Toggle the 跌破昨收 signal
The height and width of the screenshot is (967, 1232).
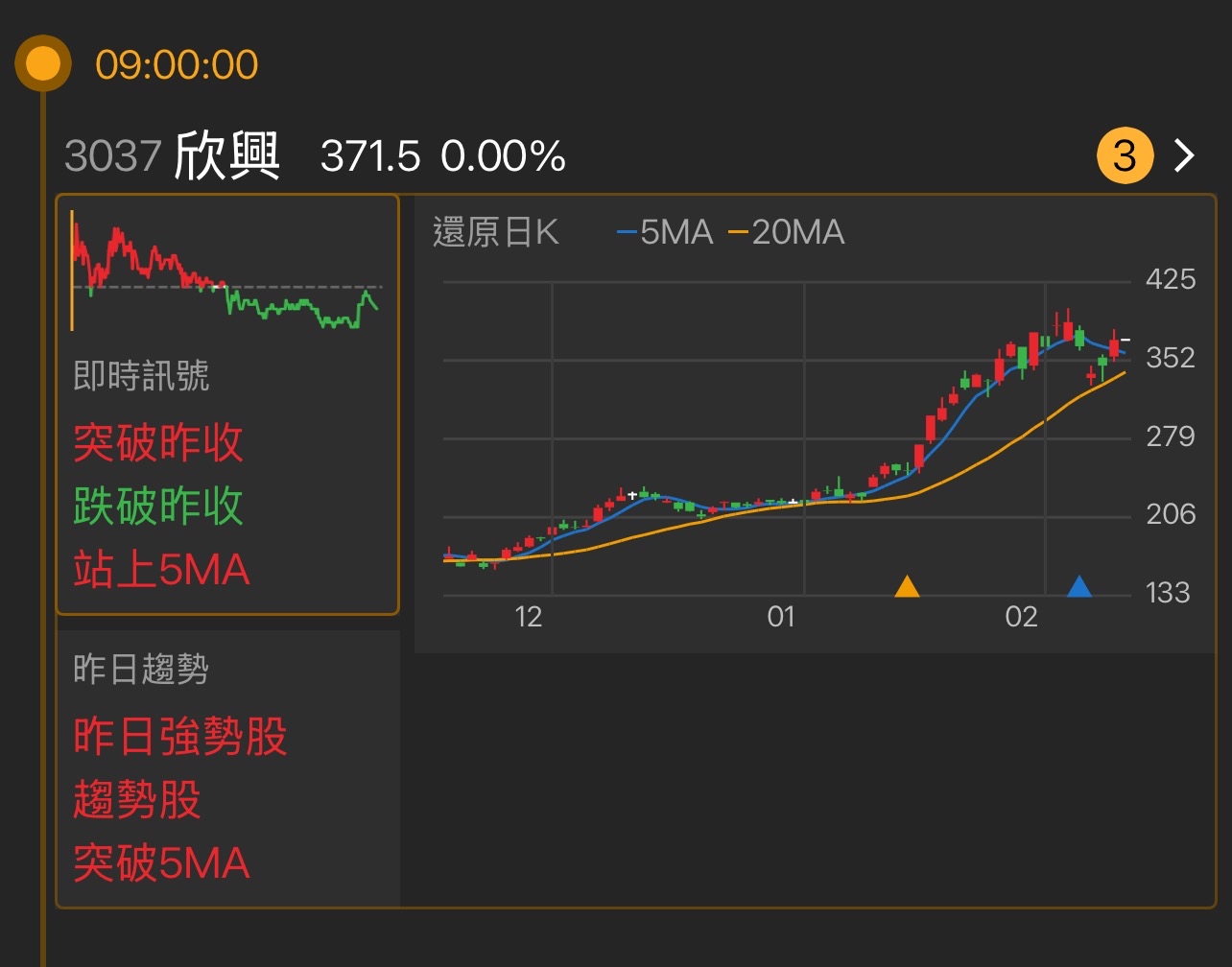coord(158,507)
